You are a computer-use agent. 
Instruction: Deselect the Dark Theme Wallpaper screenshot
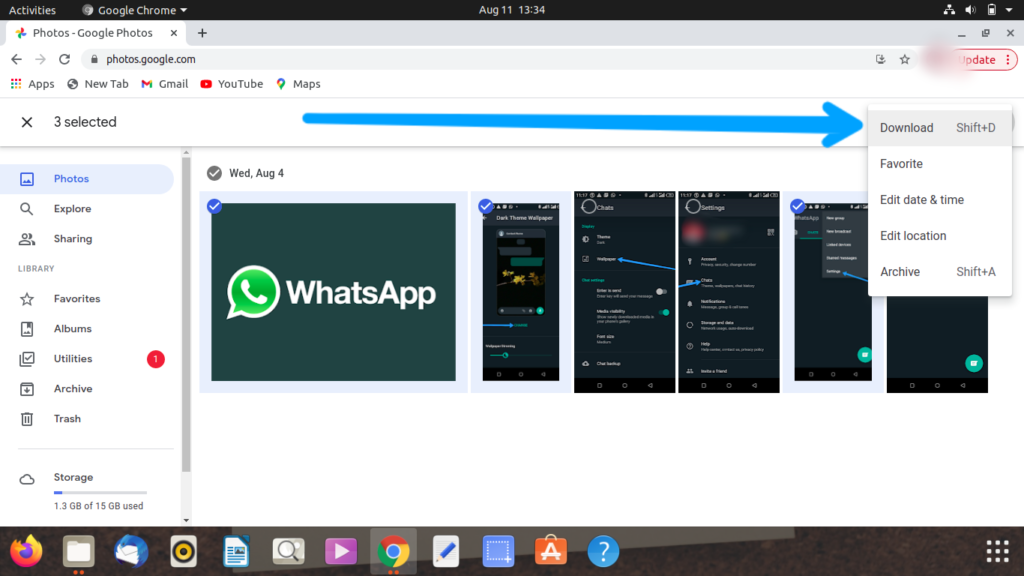(485, 206)
